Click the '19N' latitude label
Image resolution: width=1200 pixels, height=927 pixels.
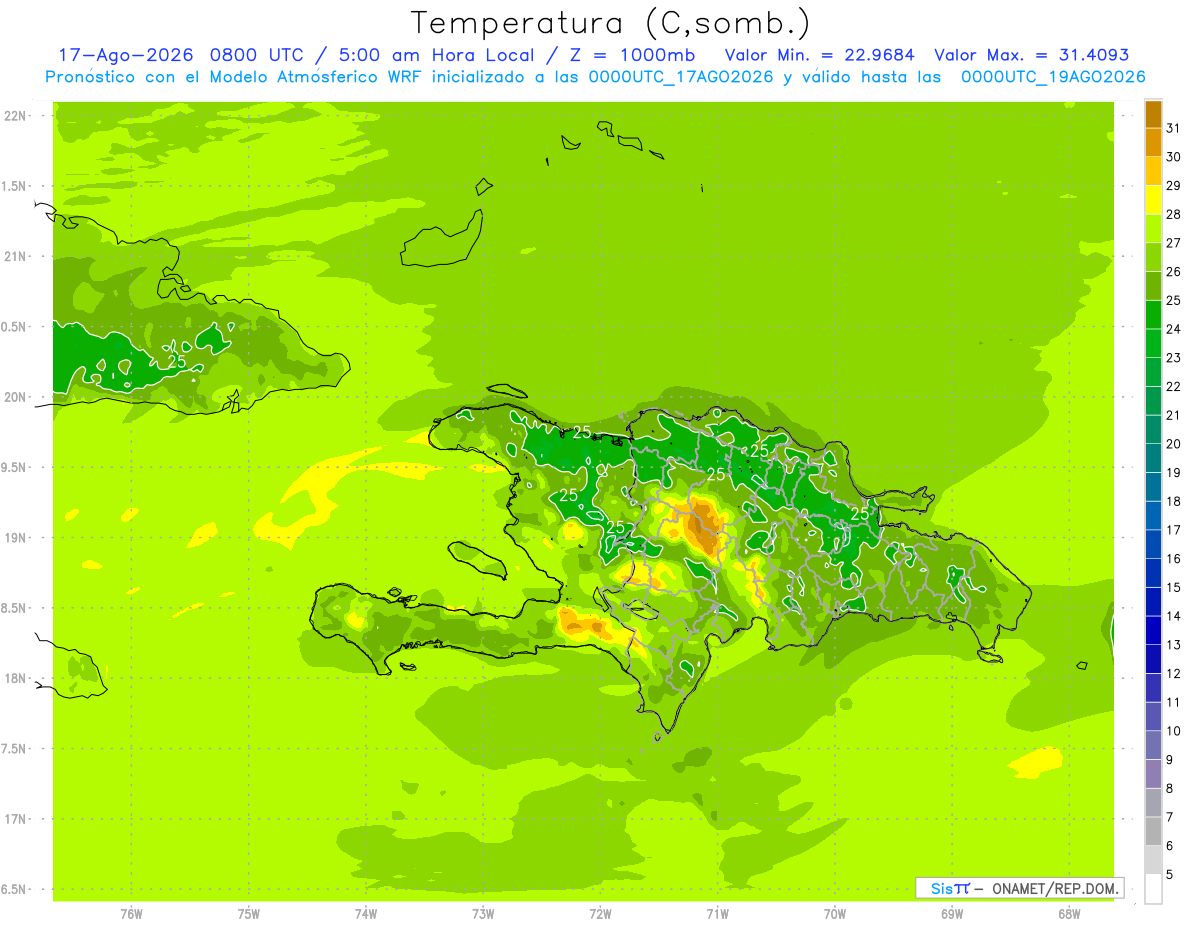[16, 537]
